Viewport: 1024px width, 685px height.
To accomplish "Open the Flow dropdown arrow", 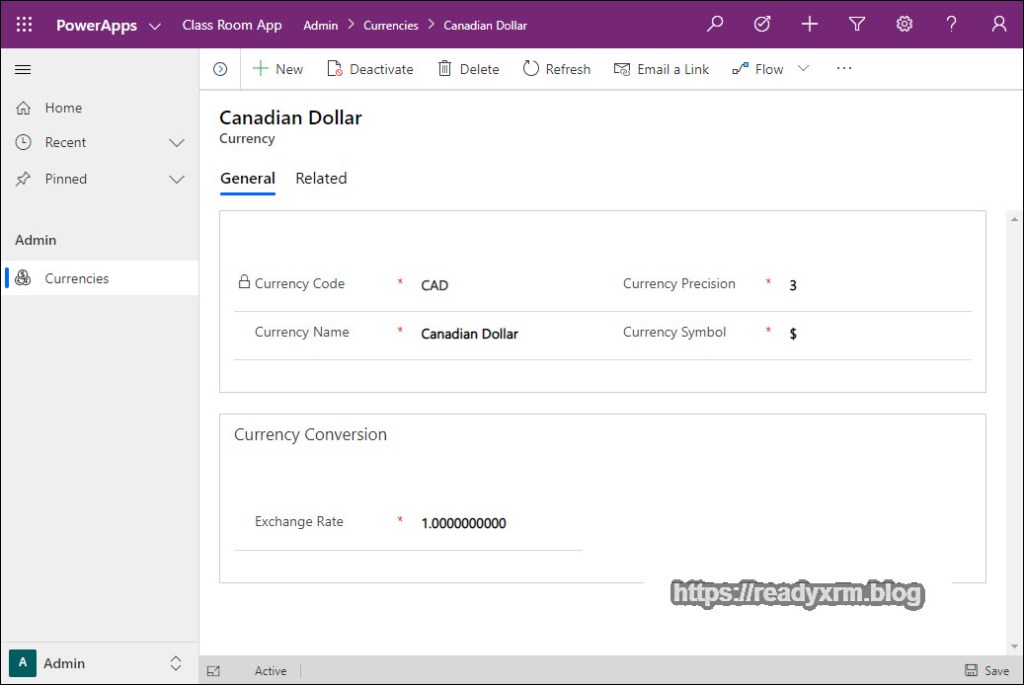I will pyautogui.click(x=803, y=69).
